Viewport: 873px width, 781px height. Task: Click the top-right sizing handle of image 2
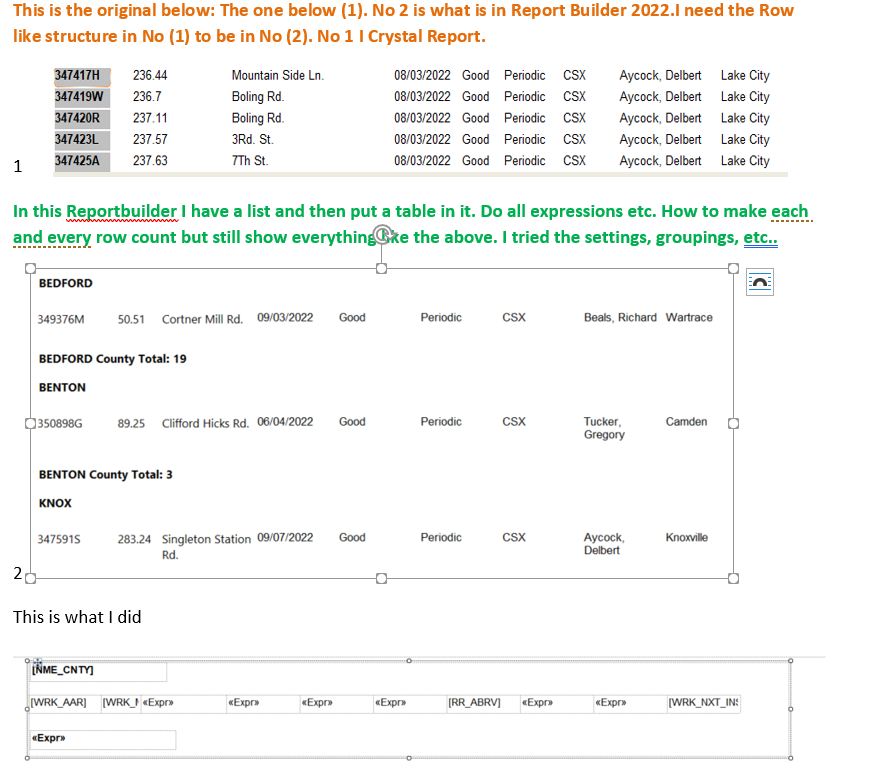[x=733, y=268]
